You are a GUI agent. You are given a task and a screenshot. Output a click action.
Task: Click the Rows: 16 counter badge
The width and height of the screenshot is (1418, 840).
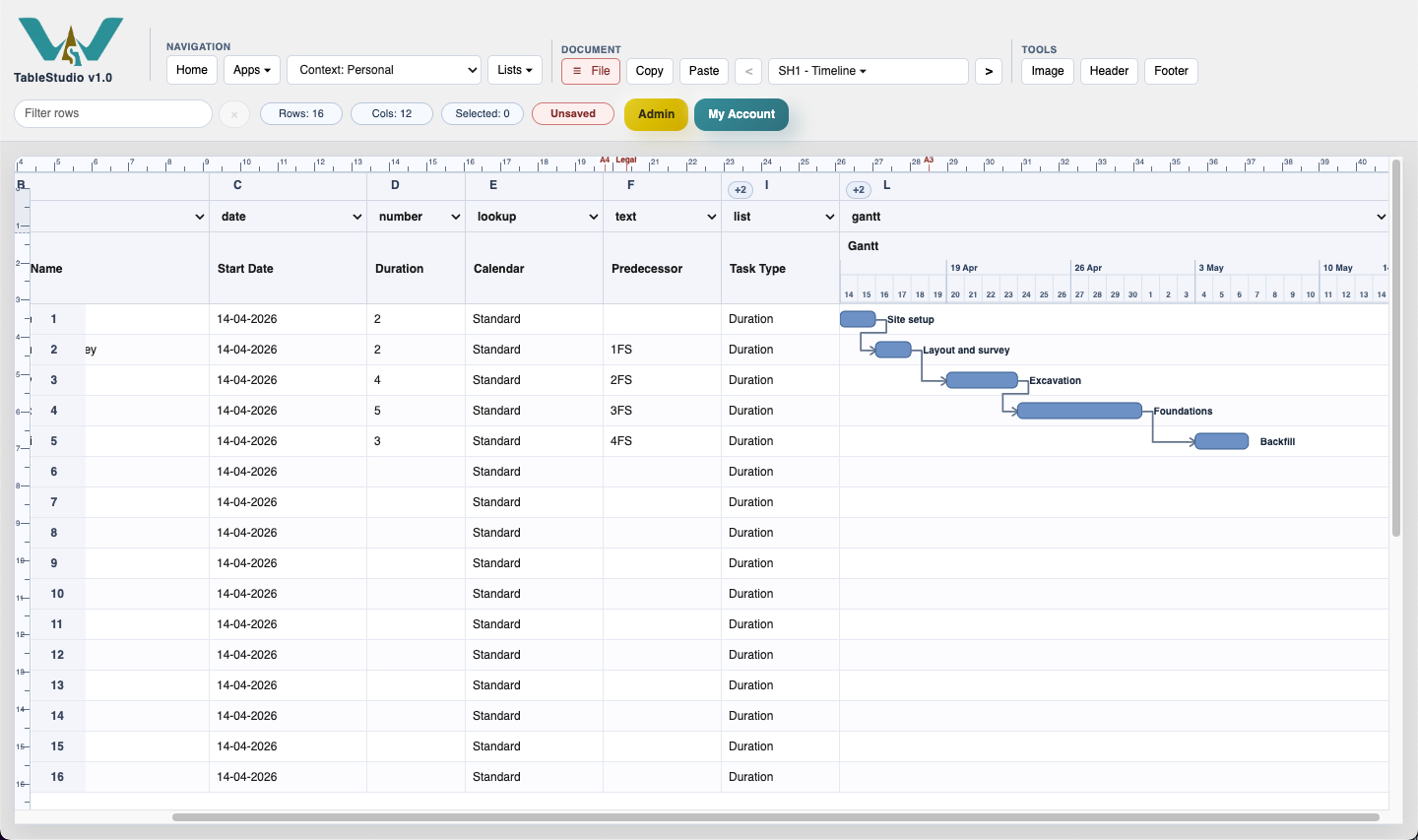[301, 114]
